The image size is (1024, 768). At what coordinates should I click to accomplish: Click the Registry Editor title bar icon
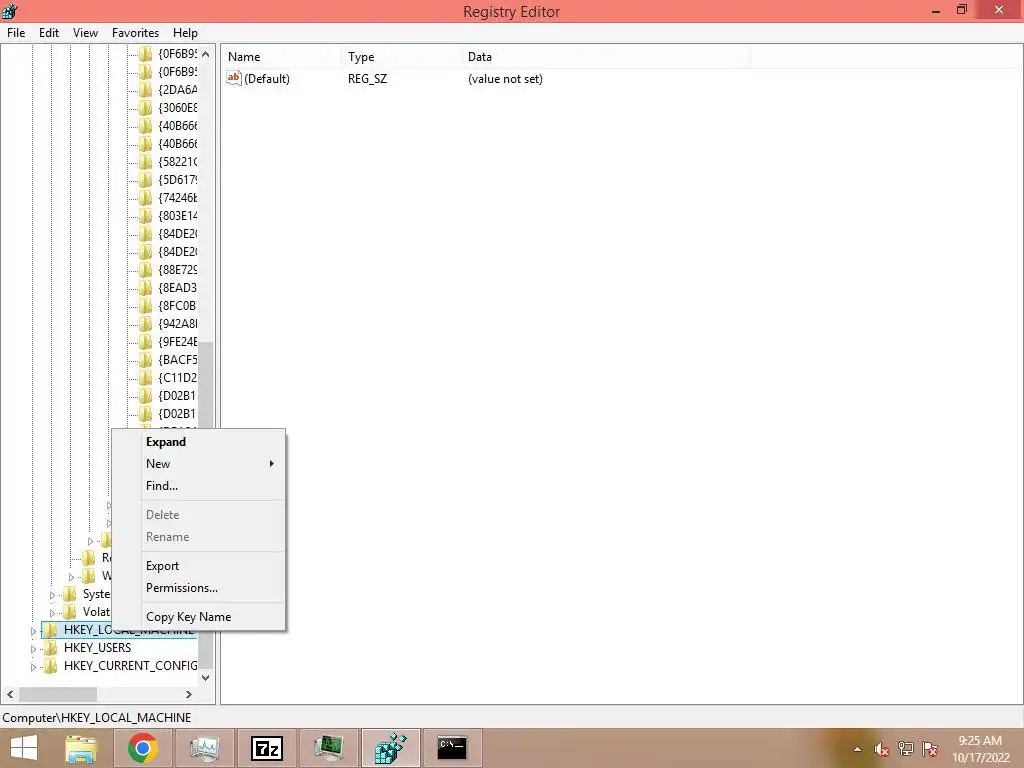tap(10, 10)
